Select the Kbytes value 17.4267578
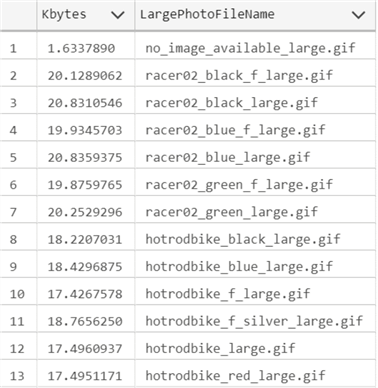The height and width of the screenshot is (388, 378). (85, 294)
